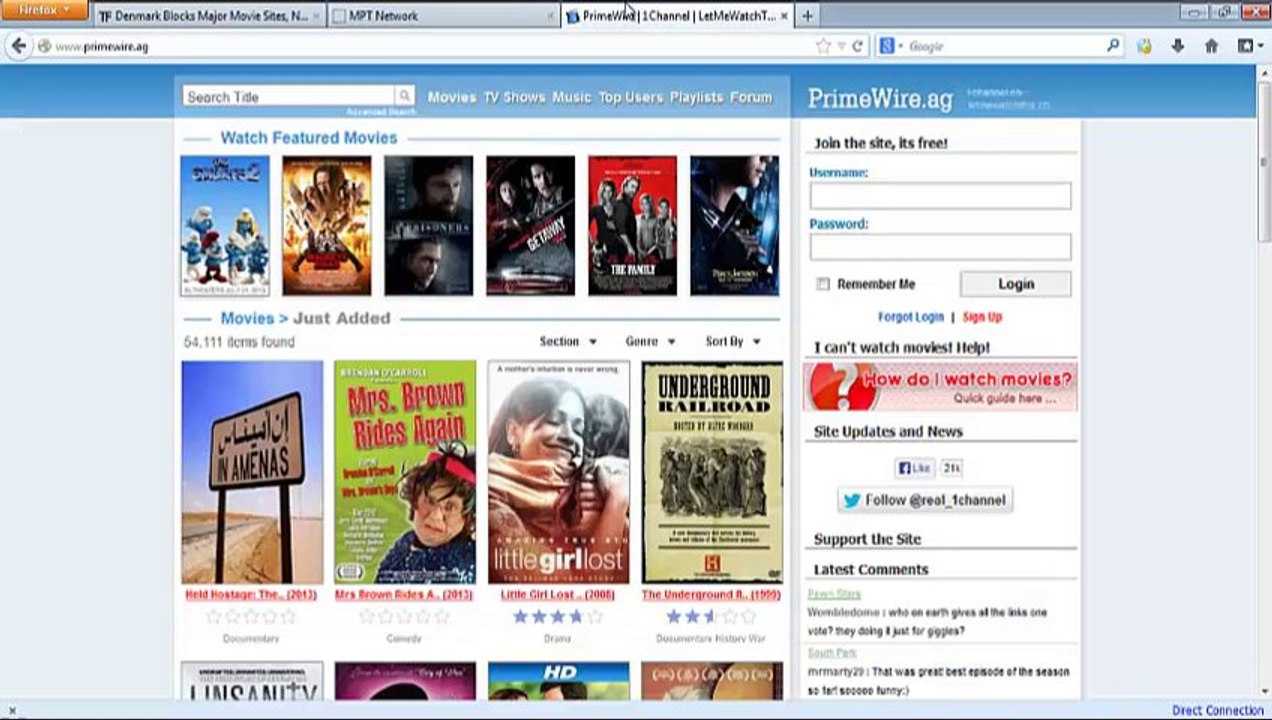Open the bookmark star history dropdown arrow

pyautogui.click(x=841, y=46)
